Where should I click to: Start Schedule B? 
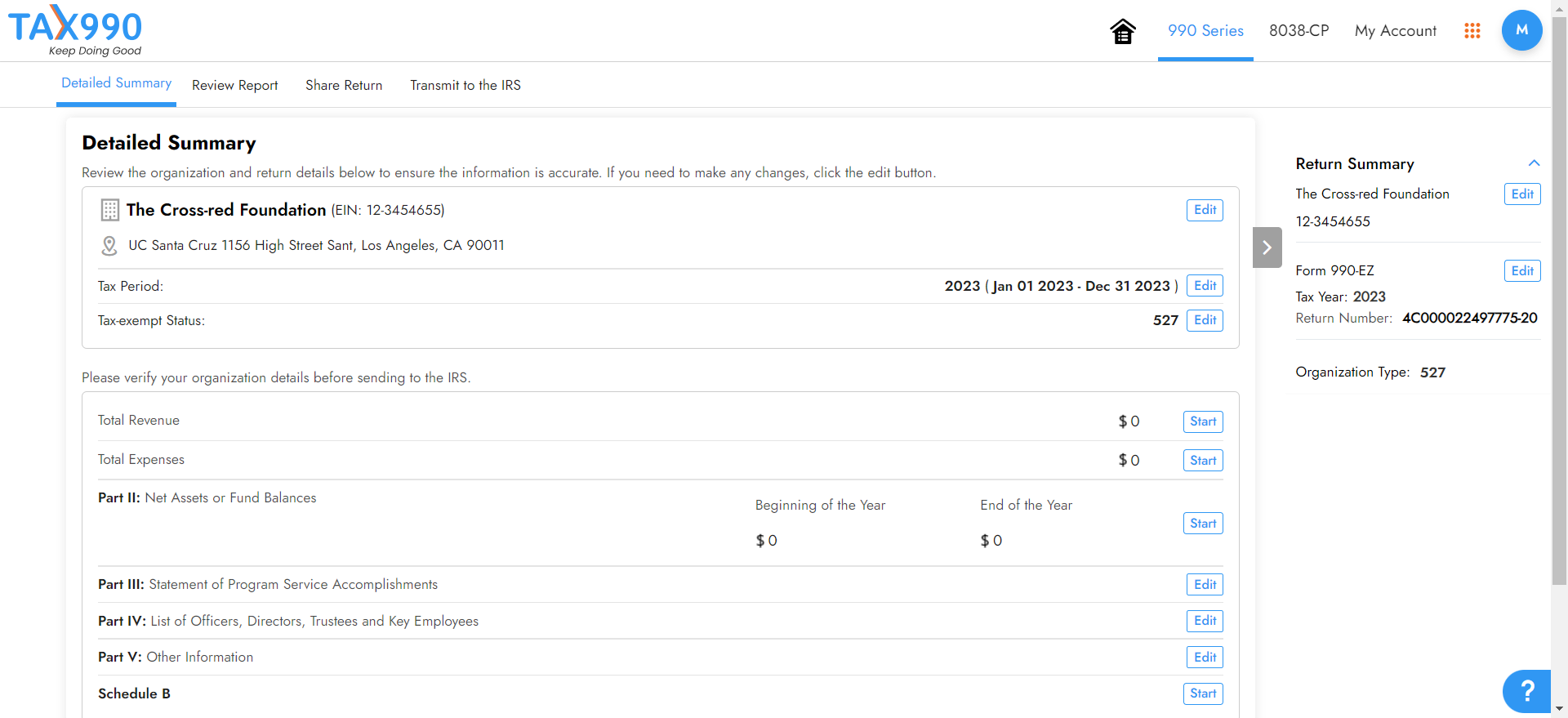pos(1203,693)
